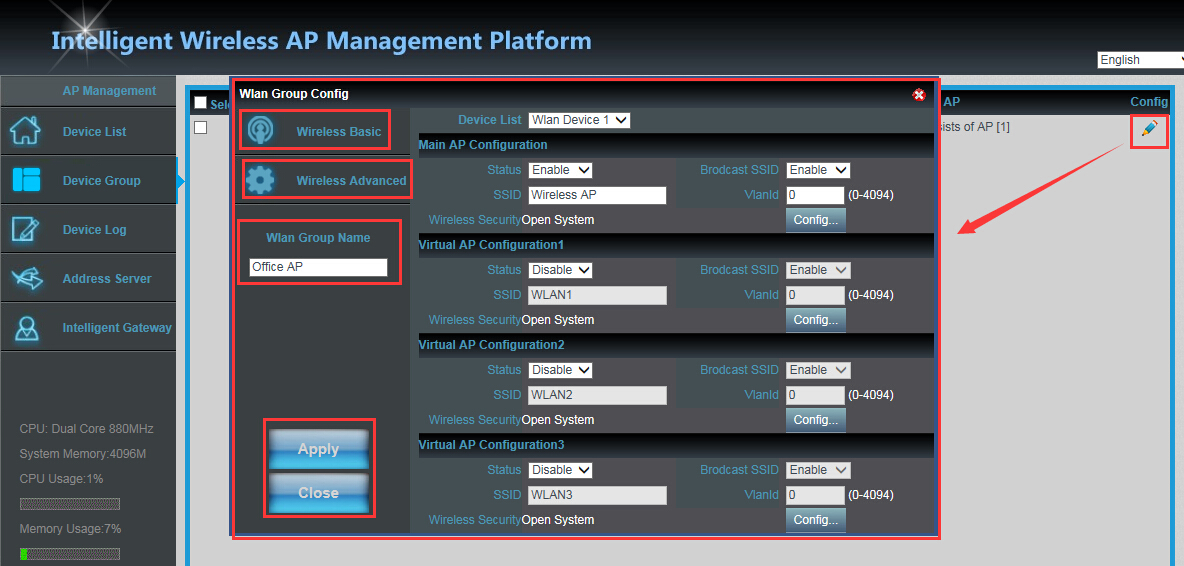Click the Main AP Configuration section header
Viewport: 1184px width, 566px height.
tap(676, 145)
